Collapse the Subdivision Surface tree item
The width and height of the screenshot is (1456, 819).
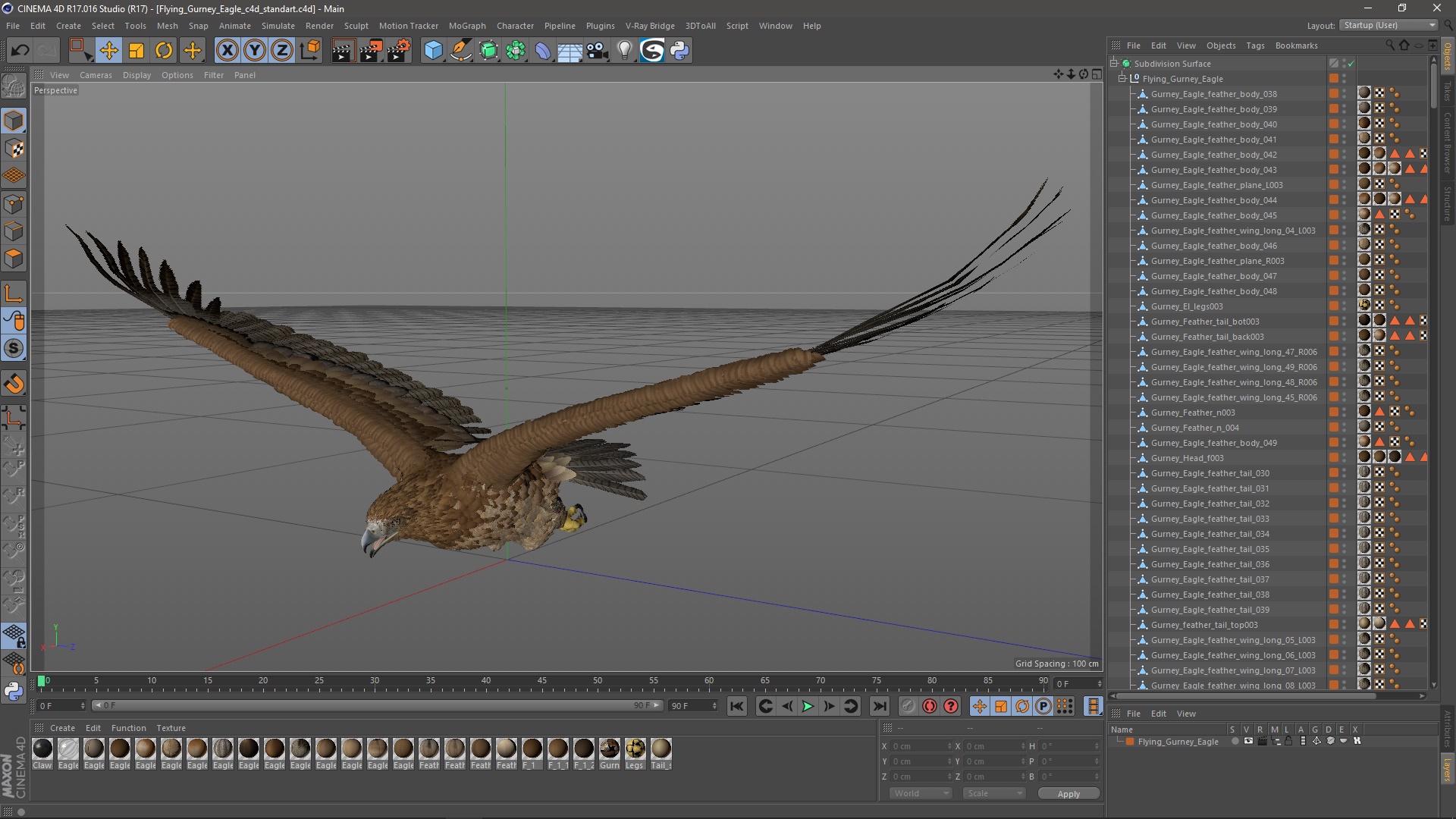pos(1115,64)
